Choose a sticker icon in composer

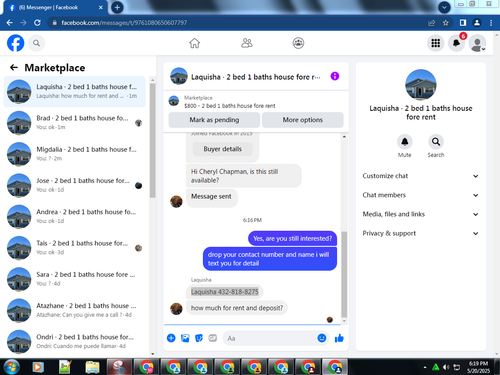coord(199,338)
